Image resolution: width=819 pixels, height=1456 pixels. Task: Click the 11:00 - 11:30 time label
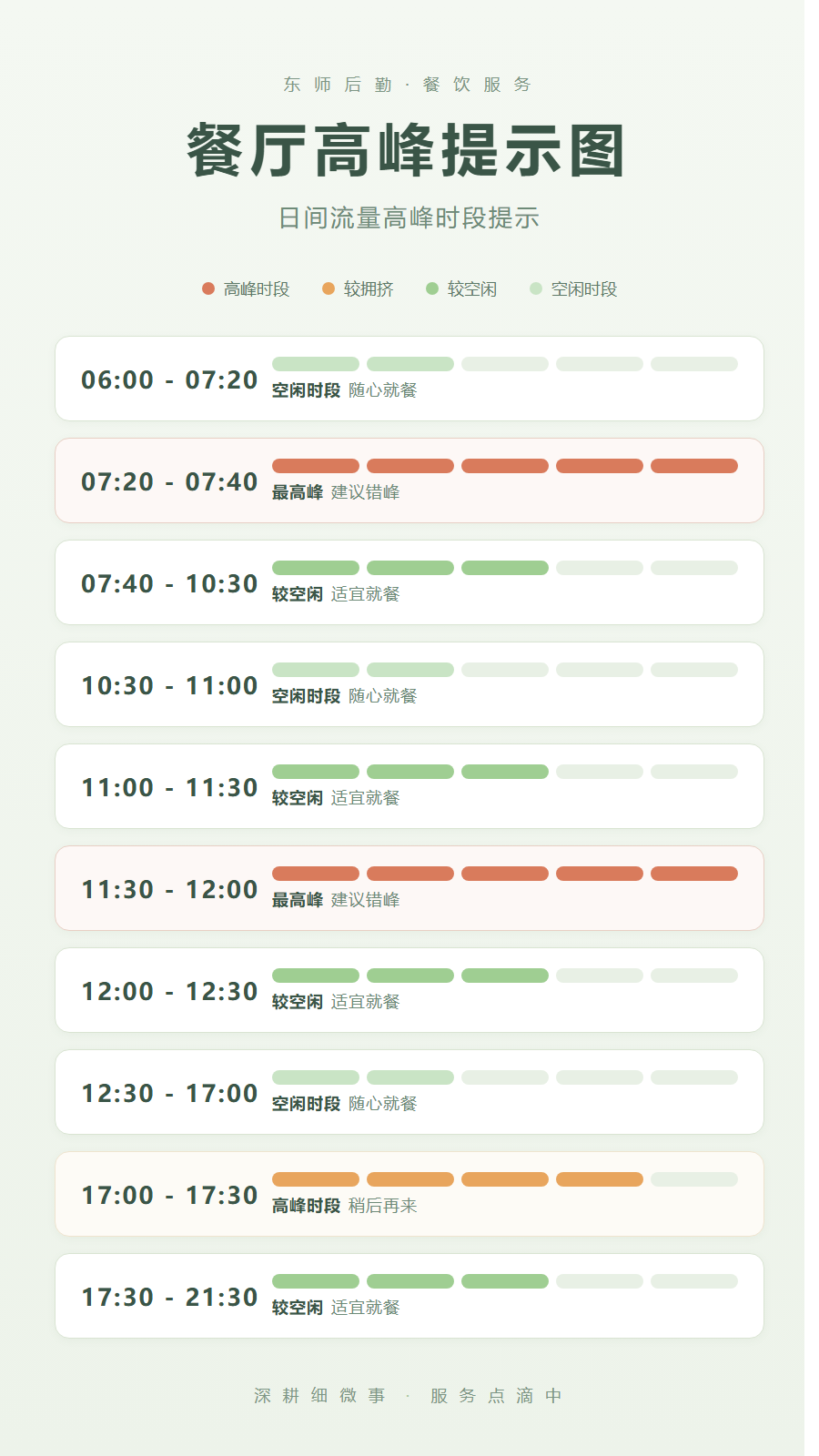tap(169, 787)
